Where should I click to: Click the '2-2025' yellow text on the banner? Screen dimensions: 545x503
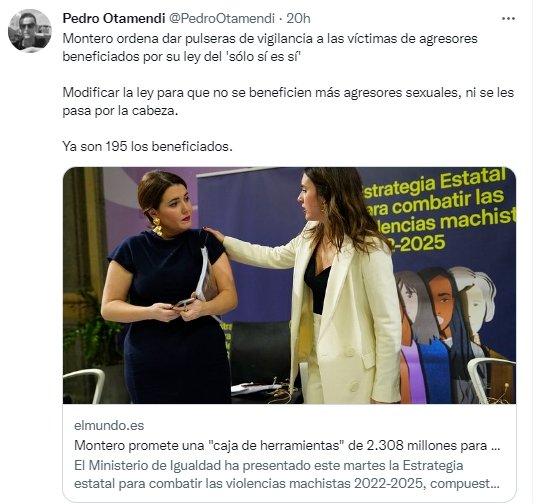point(419,243)
